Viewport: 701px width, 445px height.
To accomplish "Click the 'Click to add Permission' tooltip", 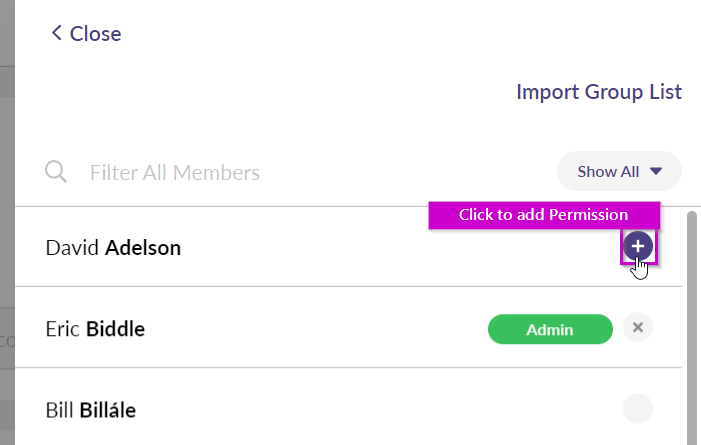I will pos(543,215).
